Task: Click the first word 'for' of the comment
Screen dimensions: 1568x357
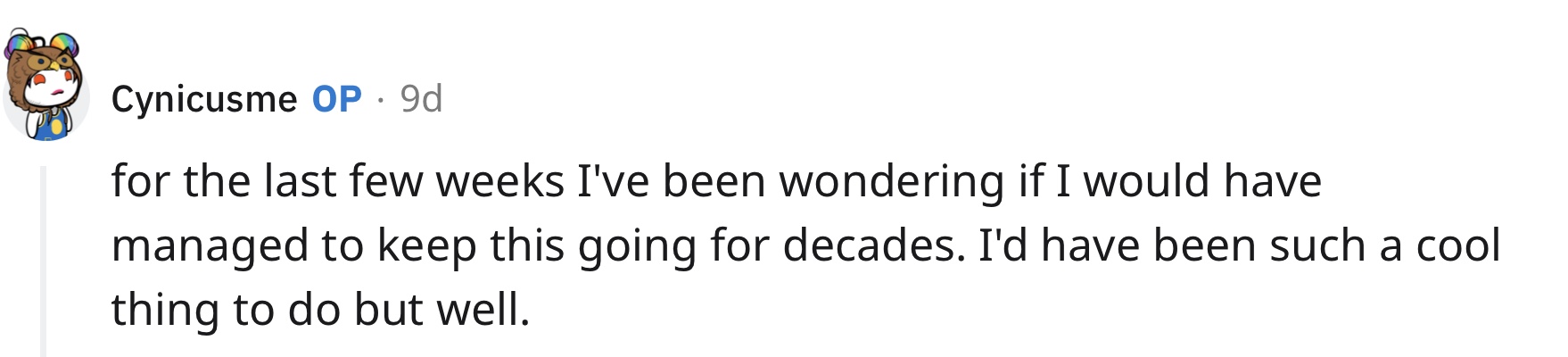Action: tap(141, 181)
